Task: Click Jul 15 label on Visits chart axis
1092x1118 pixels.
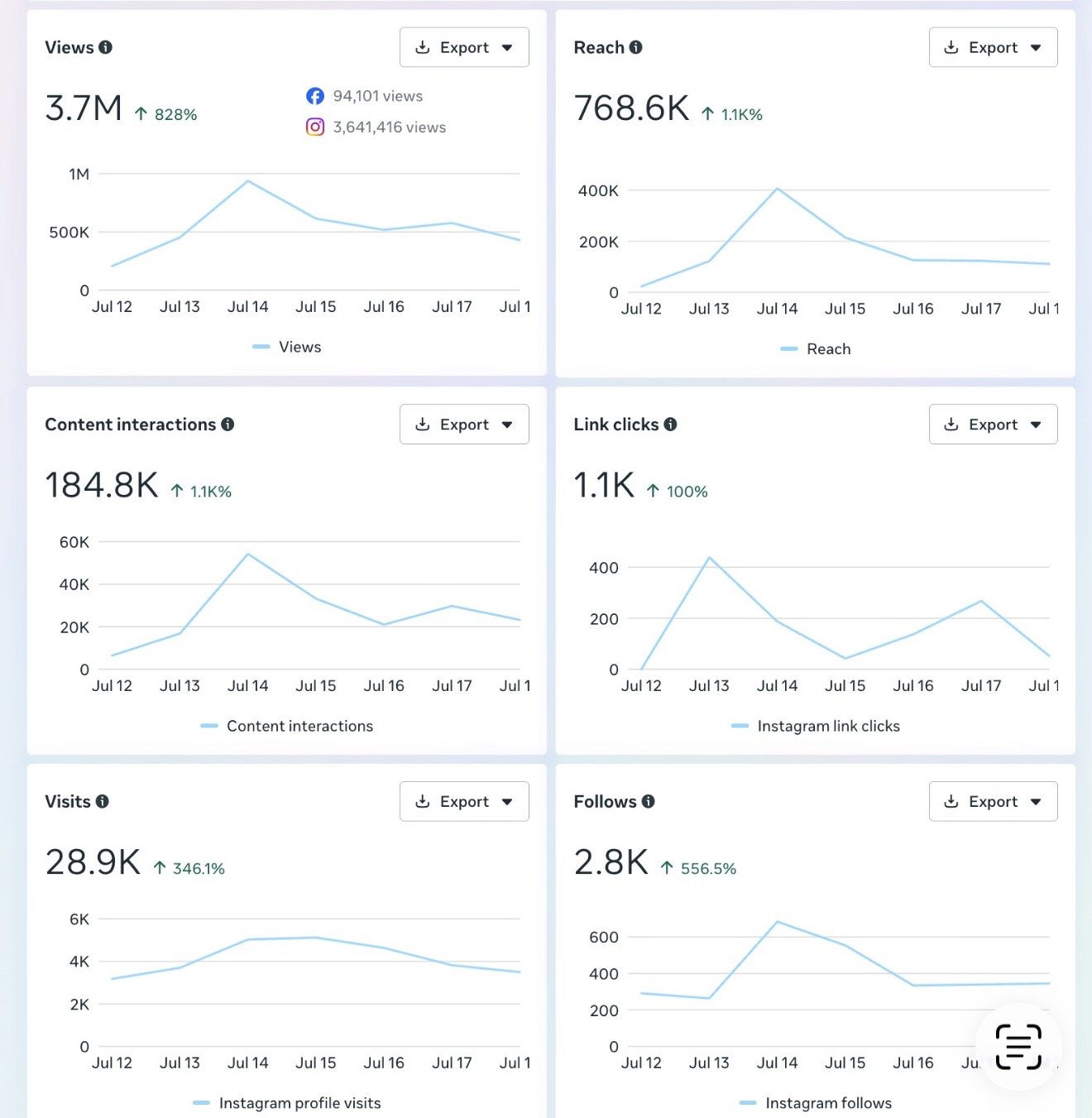Action: pos(316,1063)
